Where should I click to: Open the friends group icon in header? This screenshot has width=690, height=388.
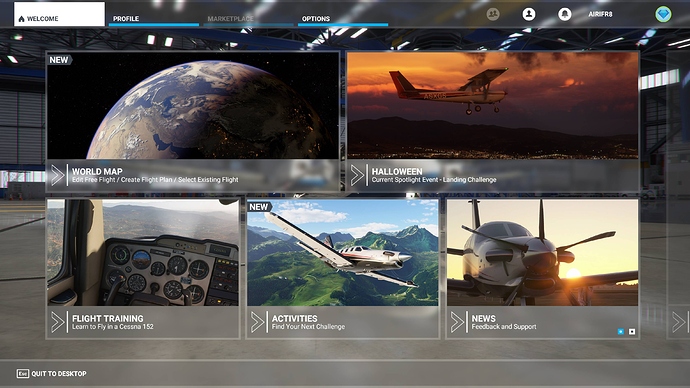click(493, 14)
